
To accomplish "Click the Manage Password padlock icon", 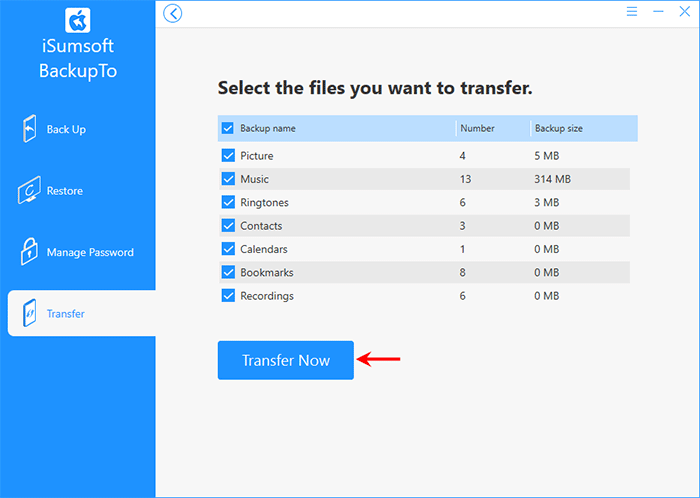I will point(29,251).
